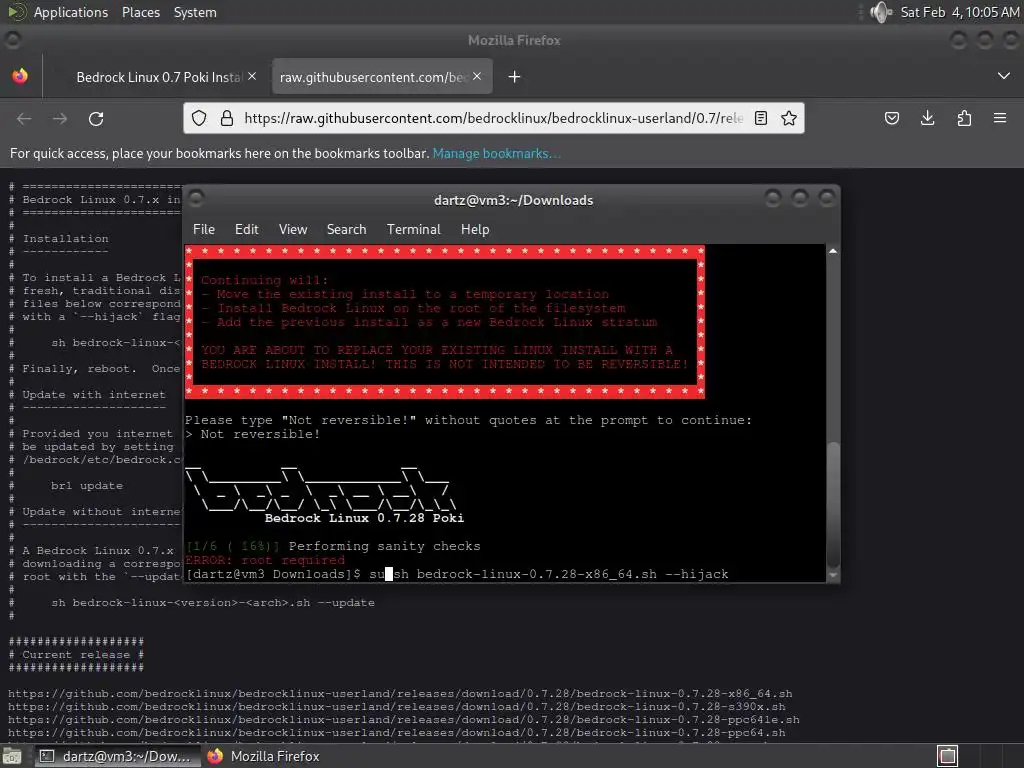Screen dimensions: 1024x768
Task: Click the ppc64.sh release URL line
Action: pos(396,733)
